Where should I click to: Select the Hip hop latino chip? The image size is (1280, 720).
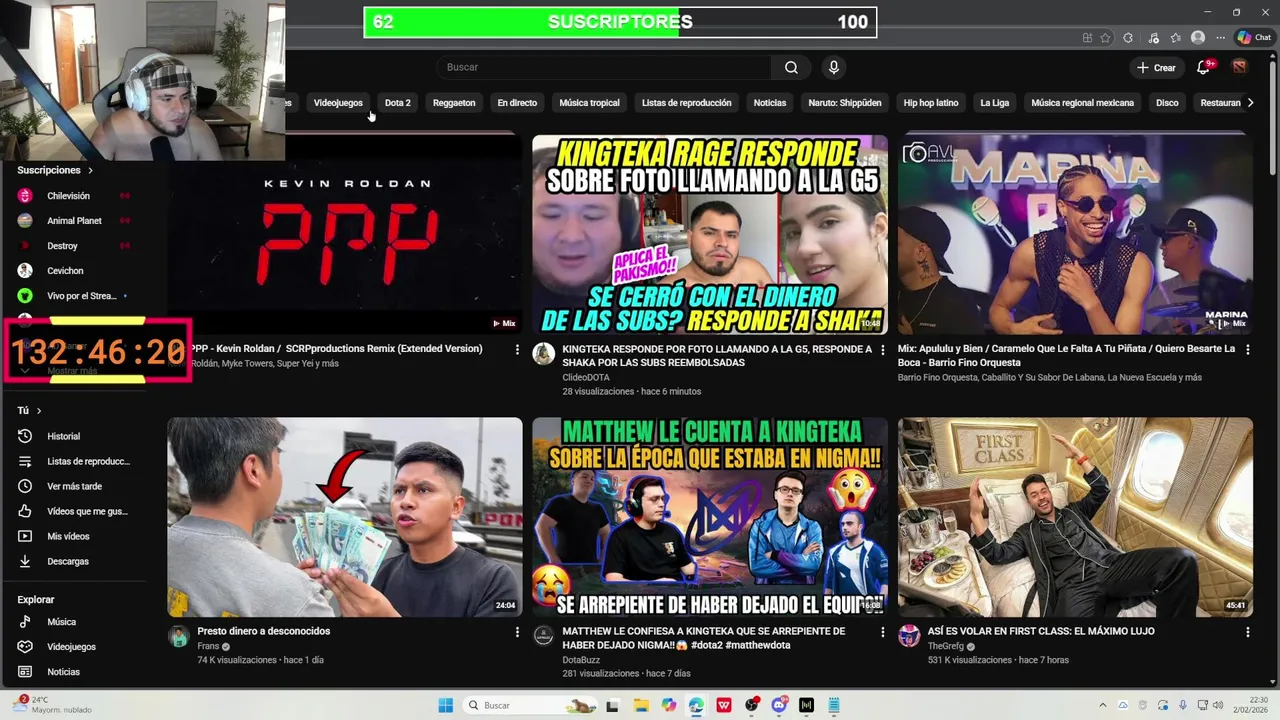931,103
